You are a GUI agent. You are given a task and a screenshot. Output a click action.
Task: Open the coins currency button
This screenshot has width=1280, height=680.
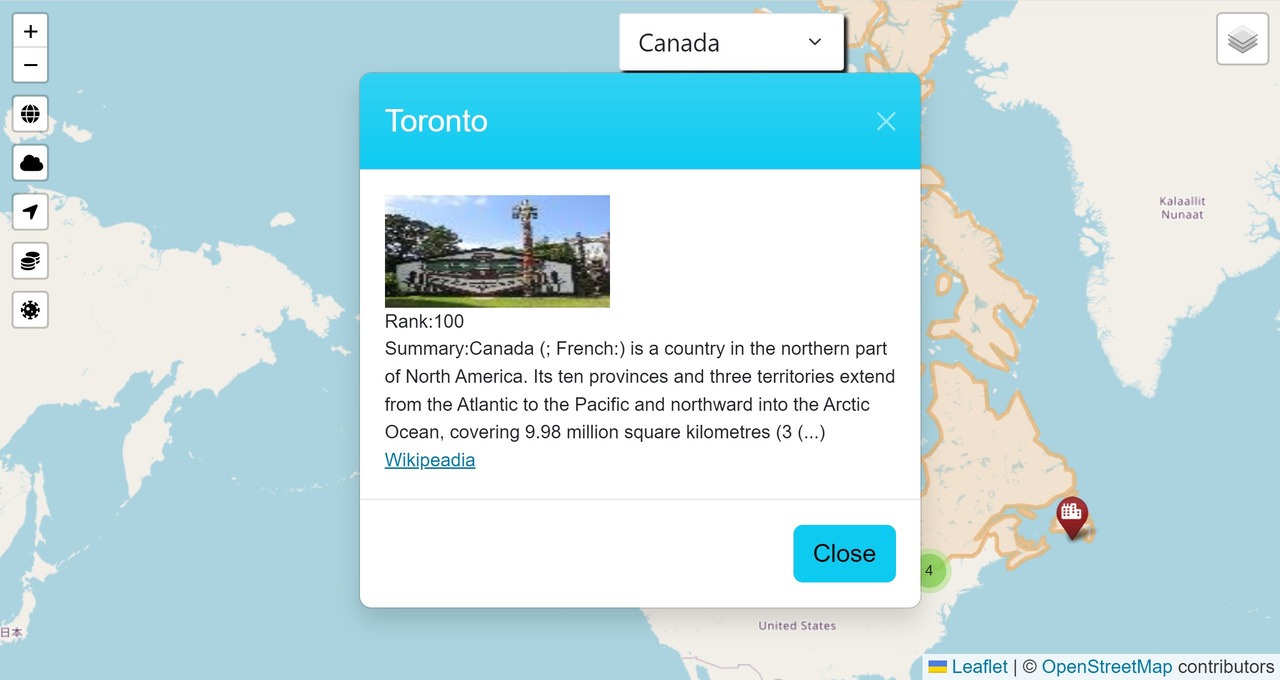coord(30,261)
